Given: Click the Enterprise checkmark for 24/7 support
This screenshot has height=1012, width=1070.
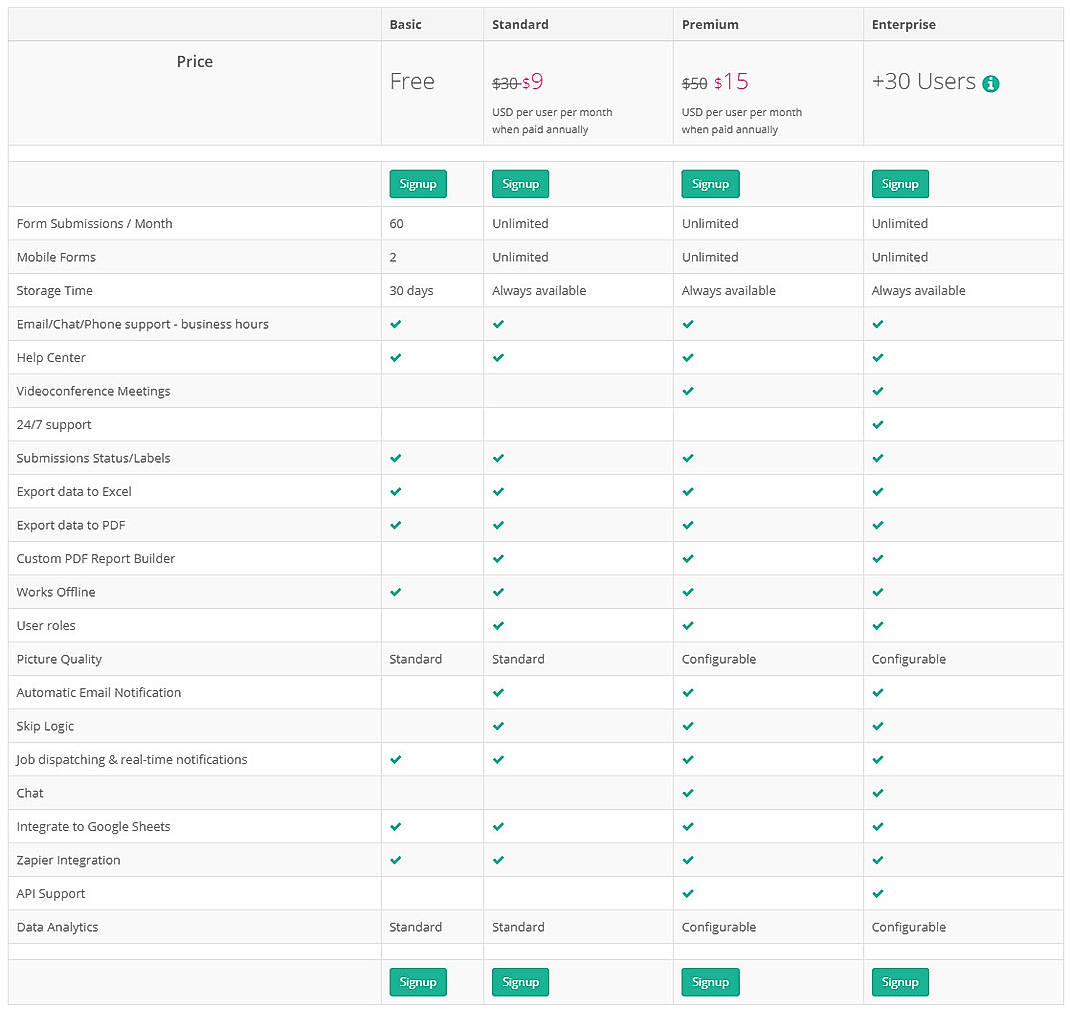Looking at the screenshot, I should 878,424.
